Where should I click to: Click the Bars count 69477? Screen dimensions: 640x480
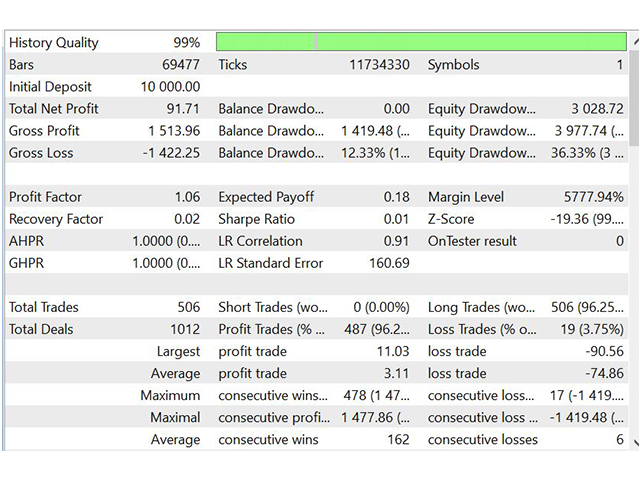pyautogui.click(x=179, y=65)
